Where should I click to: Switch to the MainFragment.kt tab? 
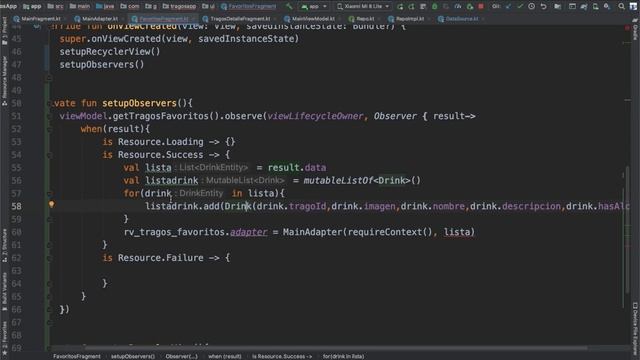pos(37,19)
